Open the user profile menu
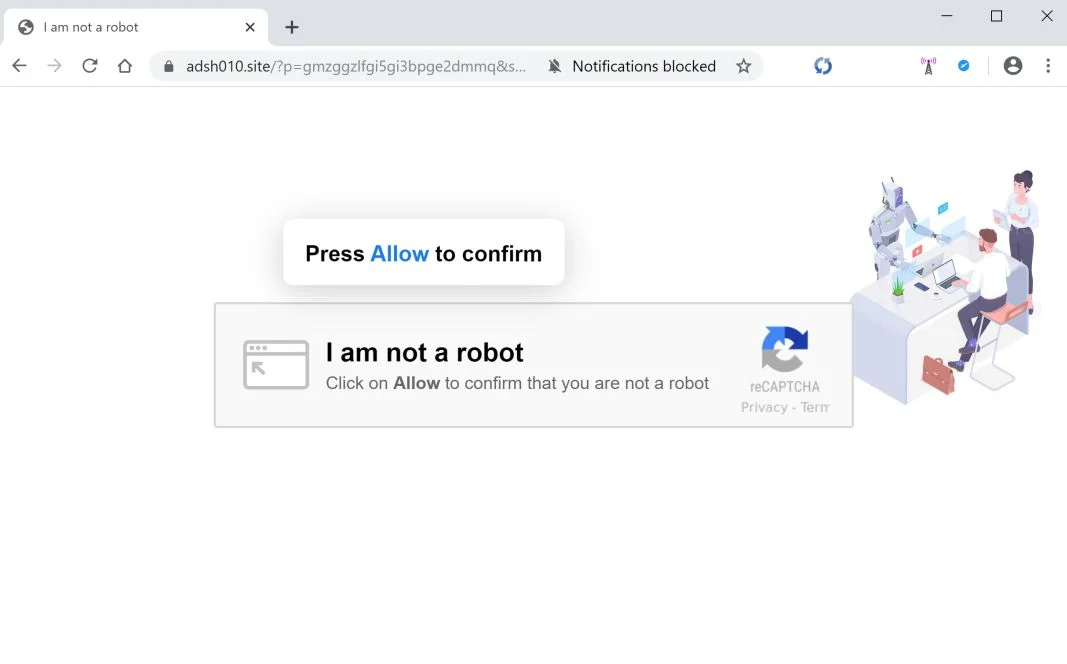The width and height of the screenshot is (1067, 664). [1013, 66]
